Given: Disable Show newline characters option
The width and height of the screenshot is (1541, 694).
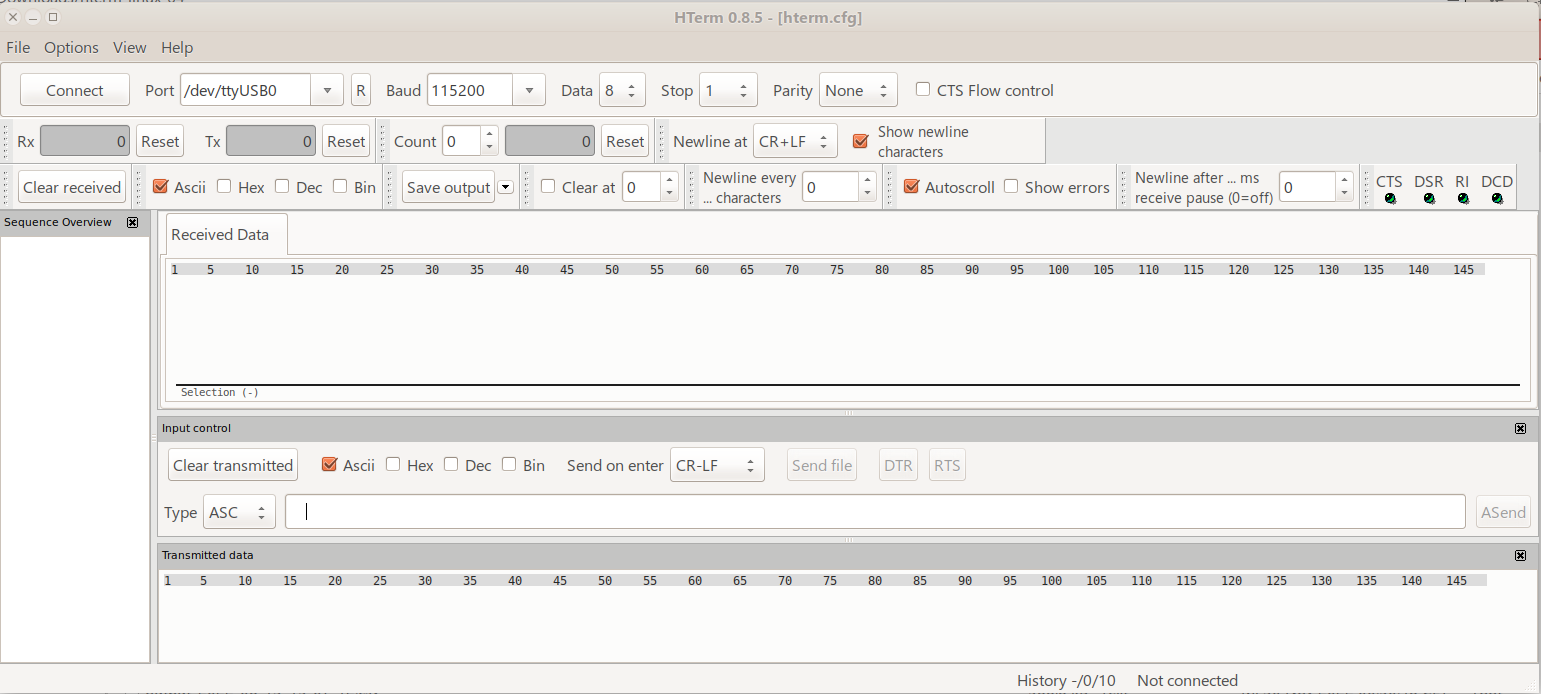Looking at the screenshot, I should click(860, 141).
